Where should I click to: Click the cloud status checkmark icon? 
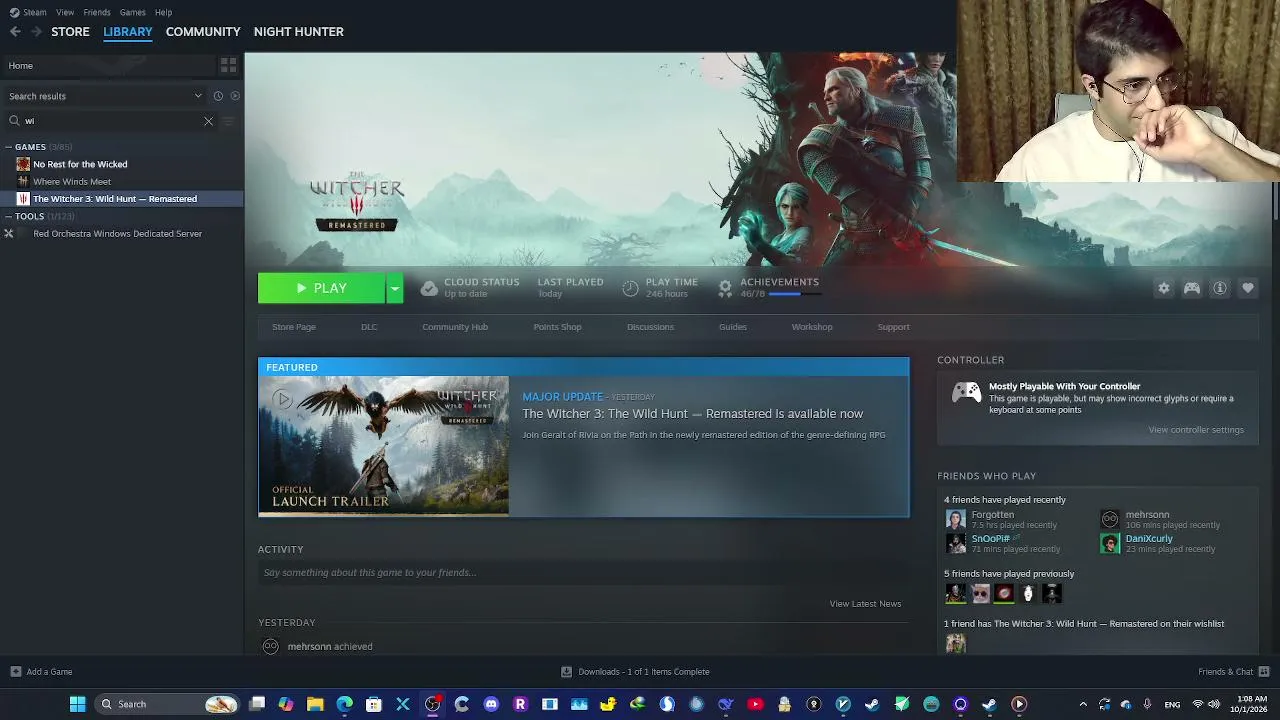429,288
